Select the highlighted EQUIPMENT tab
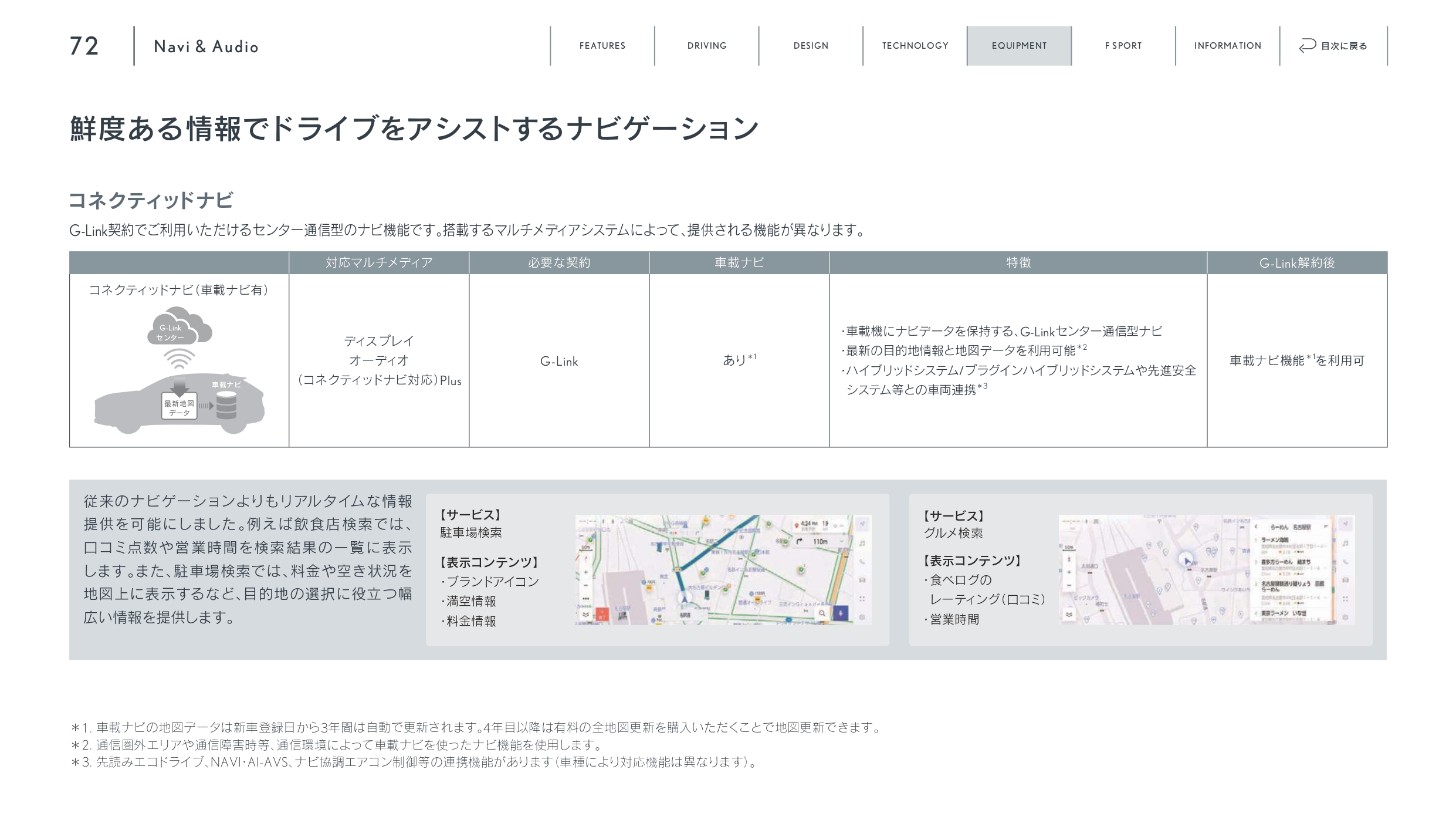The height and width of the screenshot is (820, 1456). [x=1019, y=46]
